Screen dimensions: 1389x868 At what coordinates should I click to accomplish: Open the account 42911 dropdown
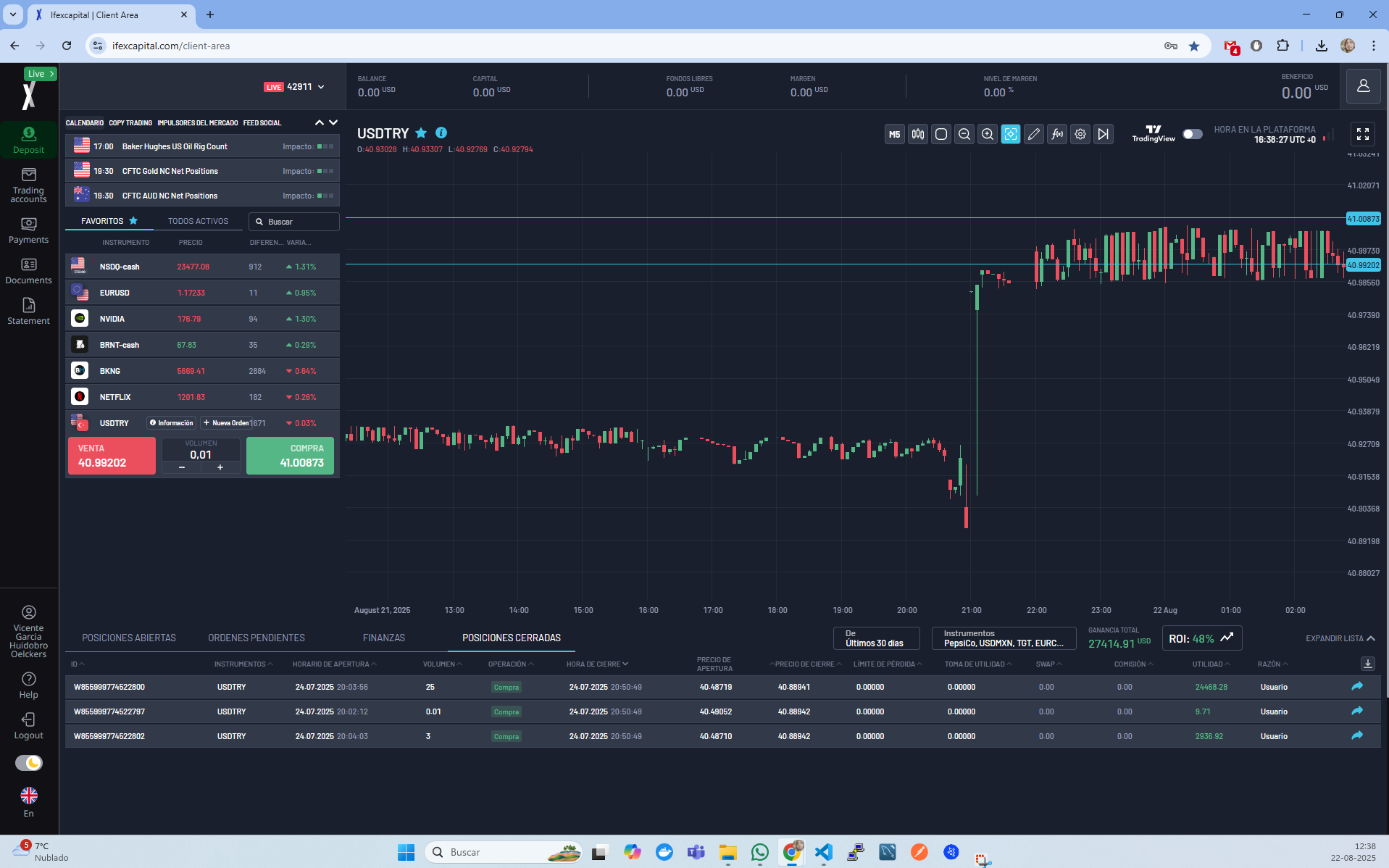pyautogui.click(x=295, y=87)
